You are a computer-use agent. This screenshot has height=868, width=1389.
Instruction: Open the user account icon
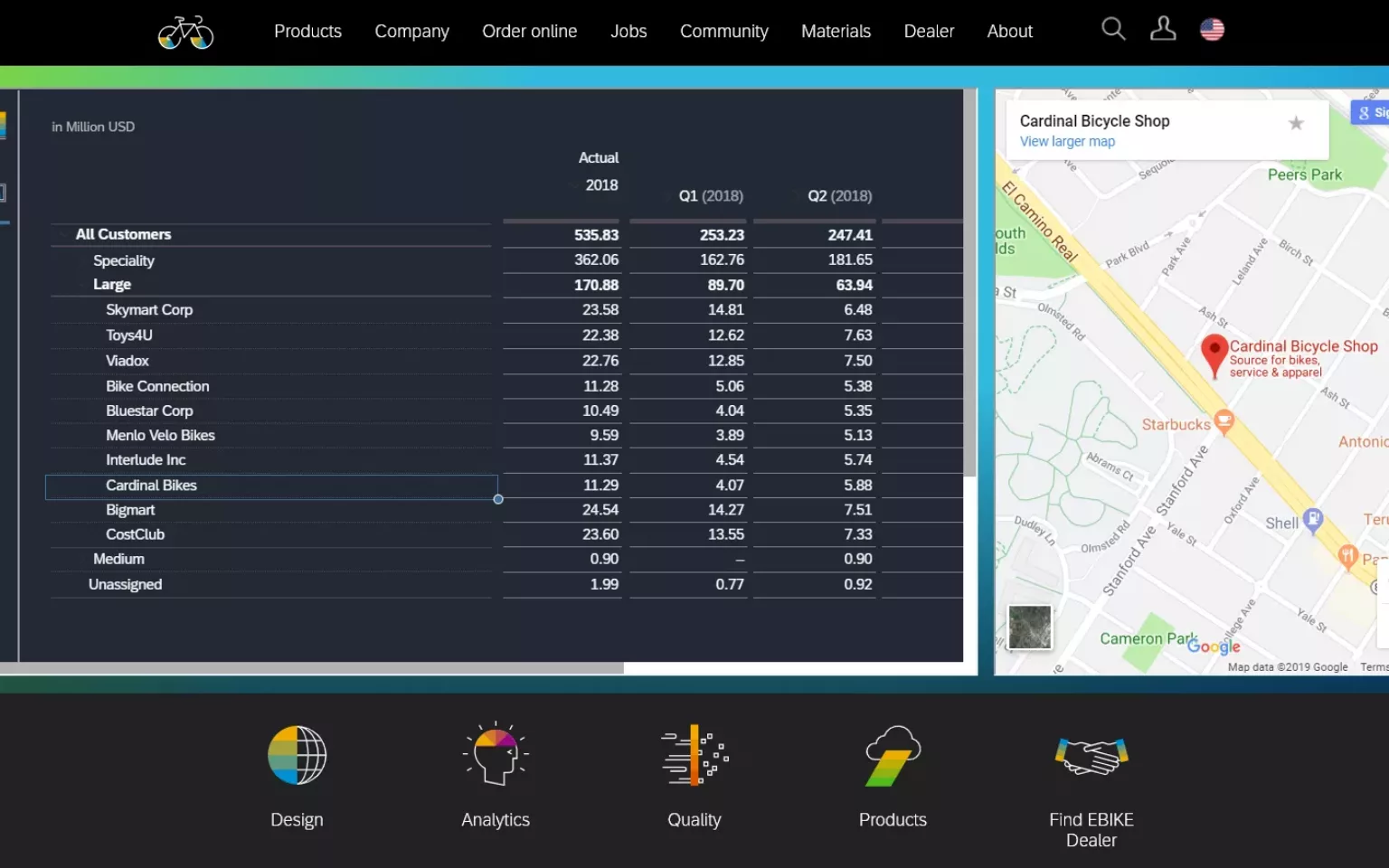pos(1163,29)
